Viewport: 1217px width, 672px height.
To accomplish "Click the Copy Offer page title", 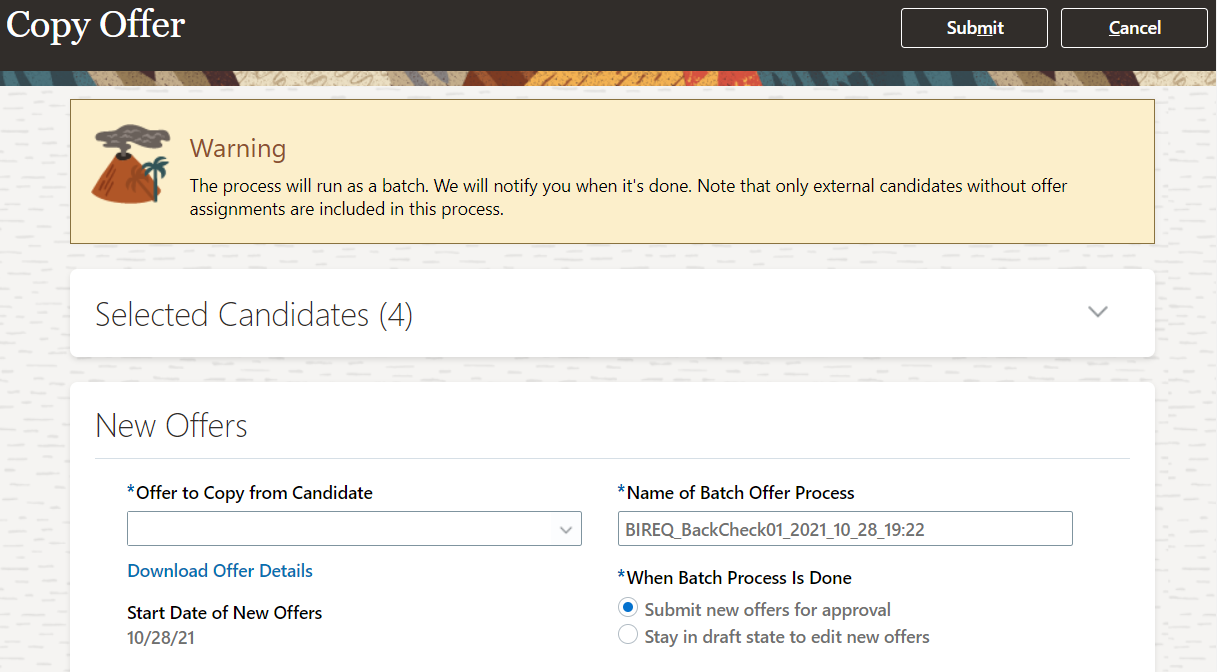I will coord(96,25).
